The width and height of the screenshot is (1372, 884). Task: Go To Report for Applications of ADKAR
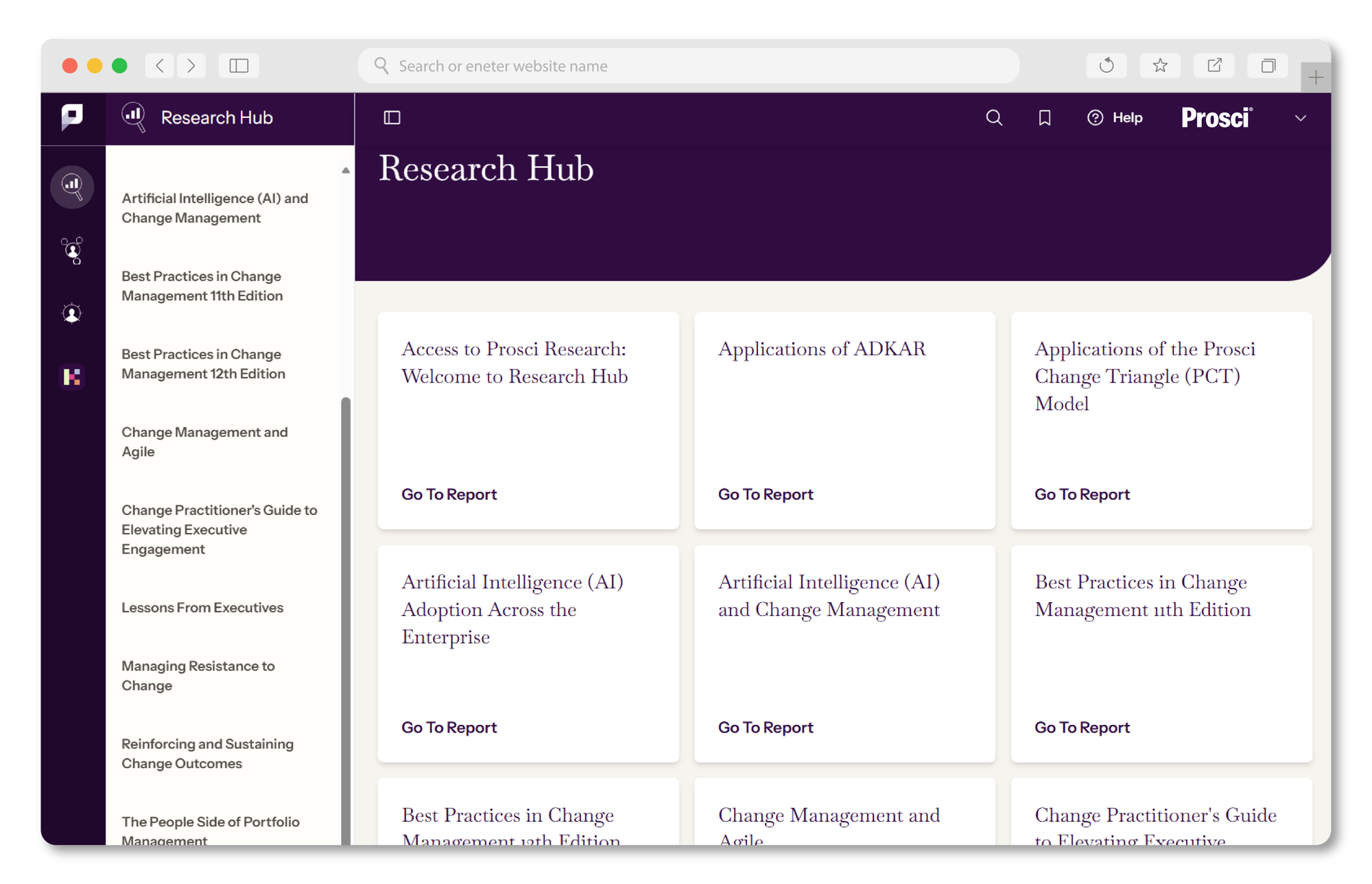[766, 494]
